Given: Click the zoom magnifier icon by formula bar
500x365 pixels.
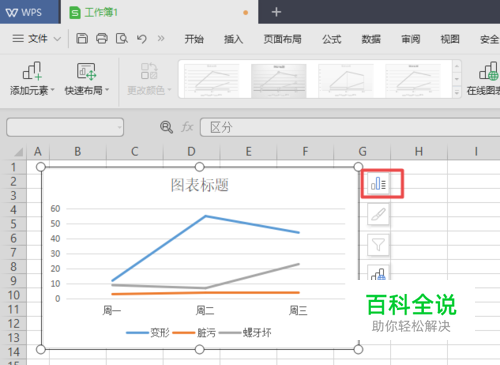Looking at the screenshot, I should click(166, 127).
